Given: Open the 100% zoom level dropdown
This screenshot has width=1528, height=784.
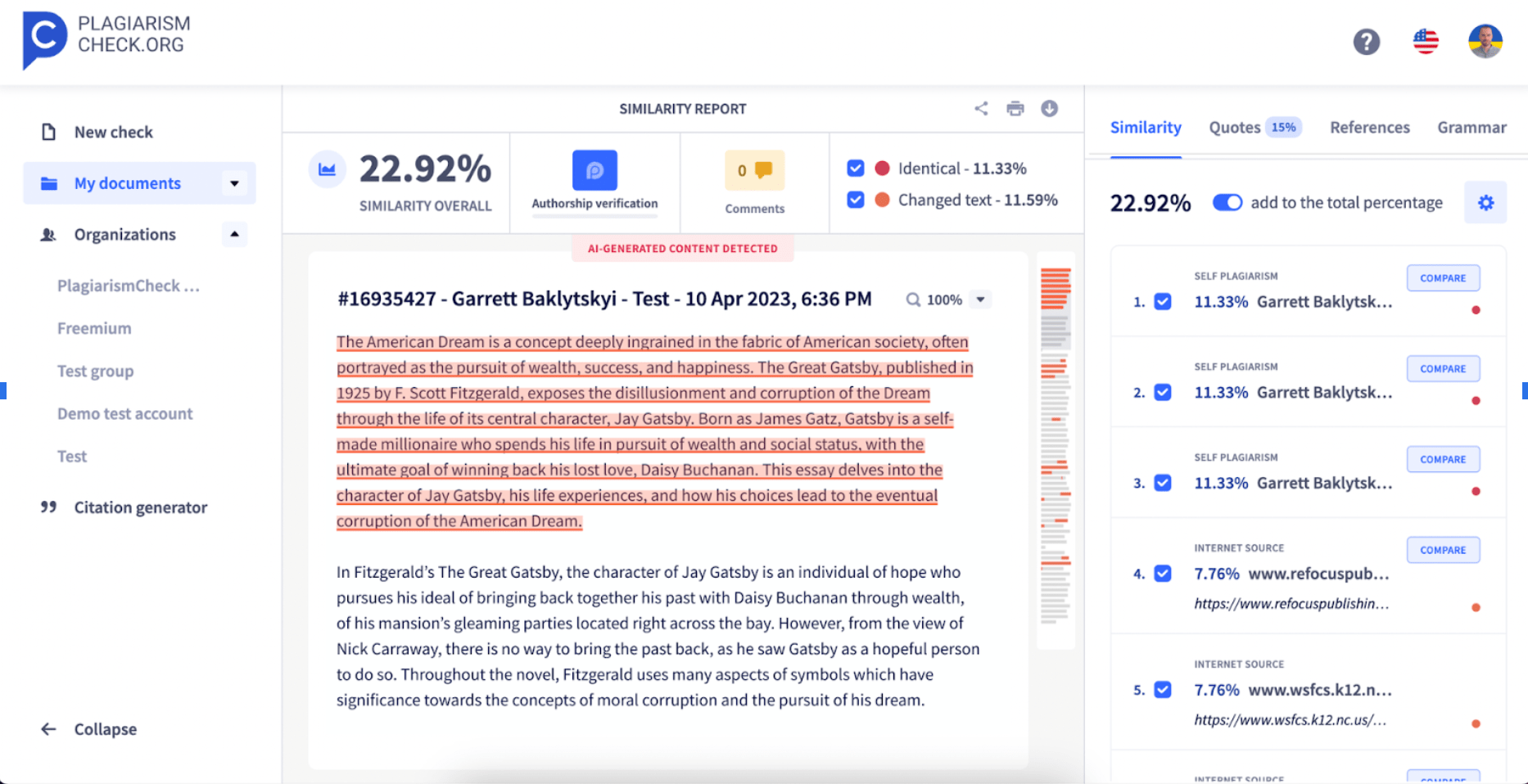Looking at the screenshot, I should click(980, 300).
